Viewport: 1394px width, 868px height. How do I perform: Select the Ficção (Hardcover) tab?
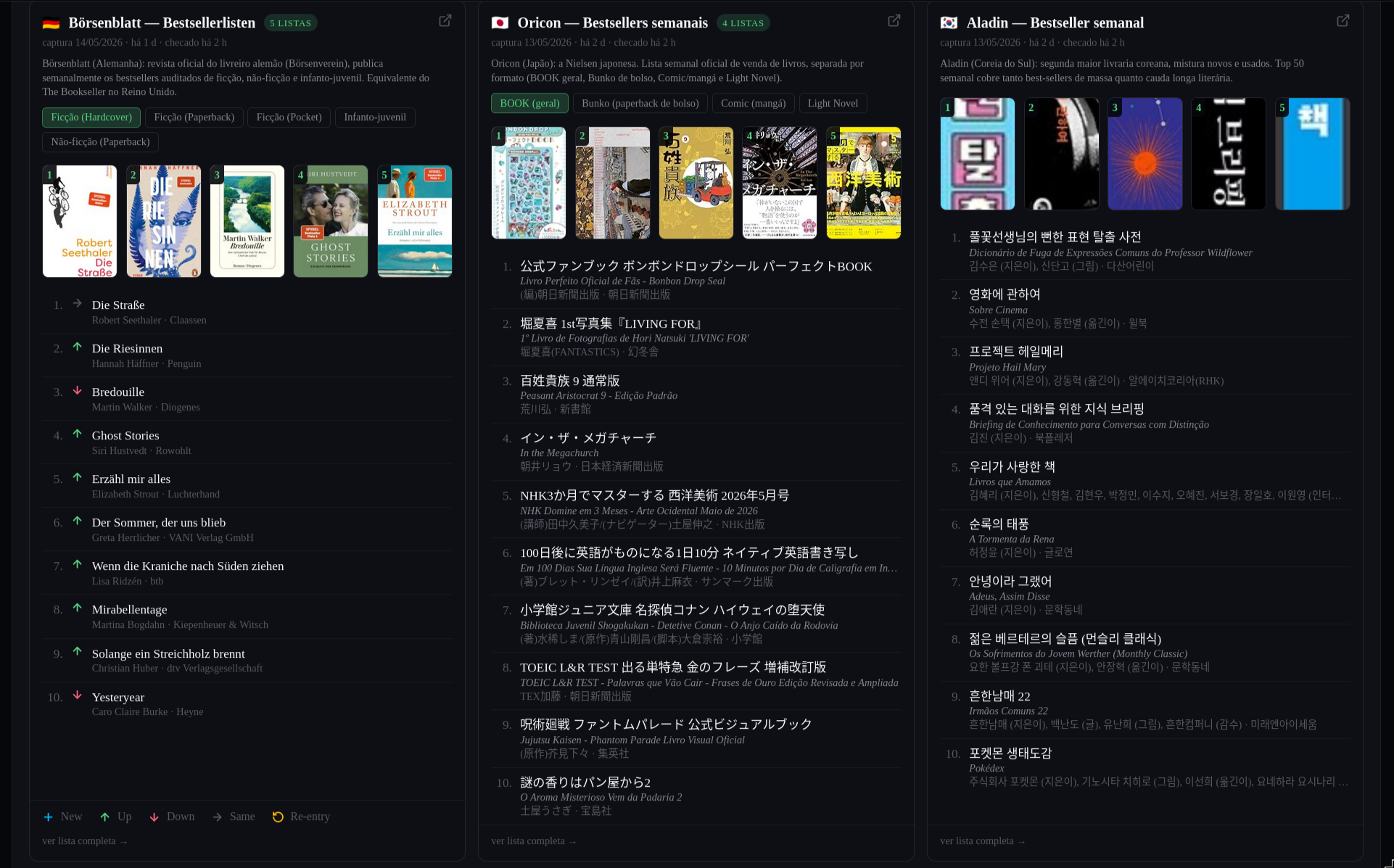coord(91,117)
